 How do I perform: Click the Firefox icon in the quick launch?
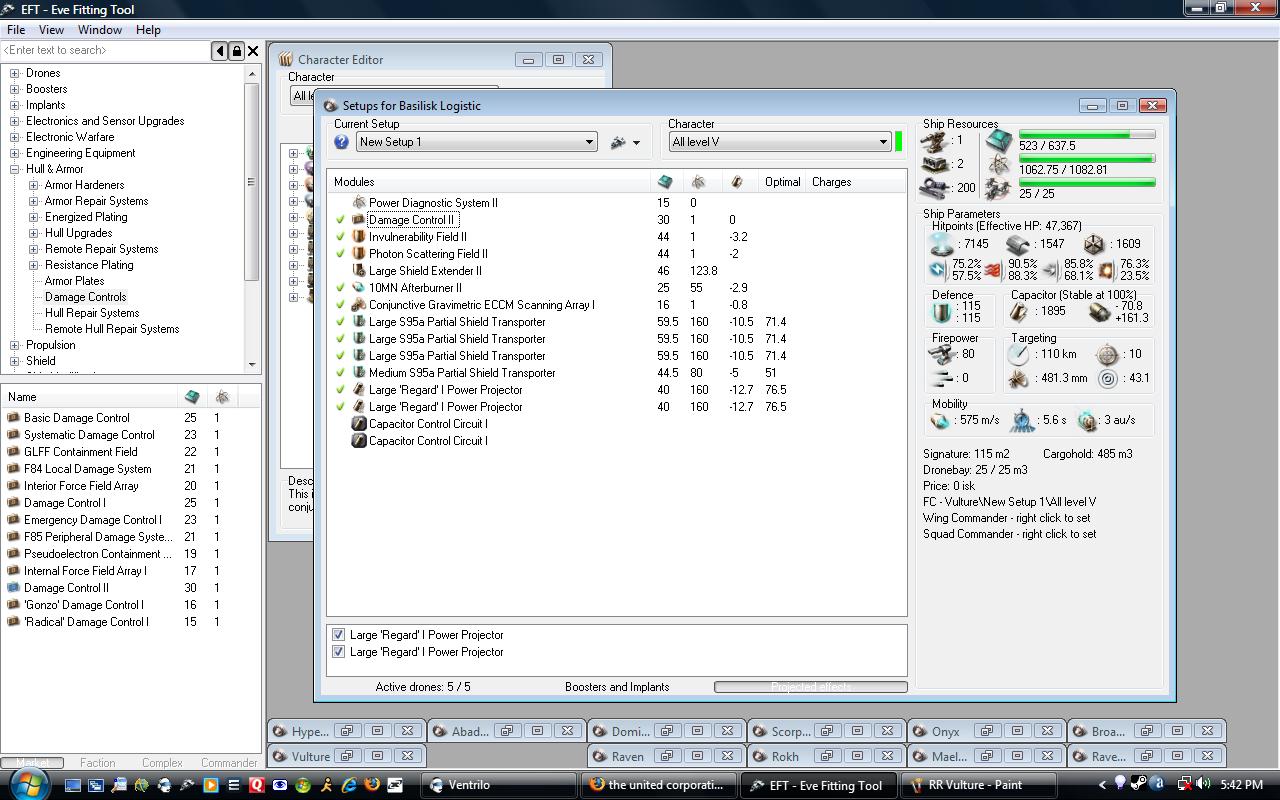372,785
